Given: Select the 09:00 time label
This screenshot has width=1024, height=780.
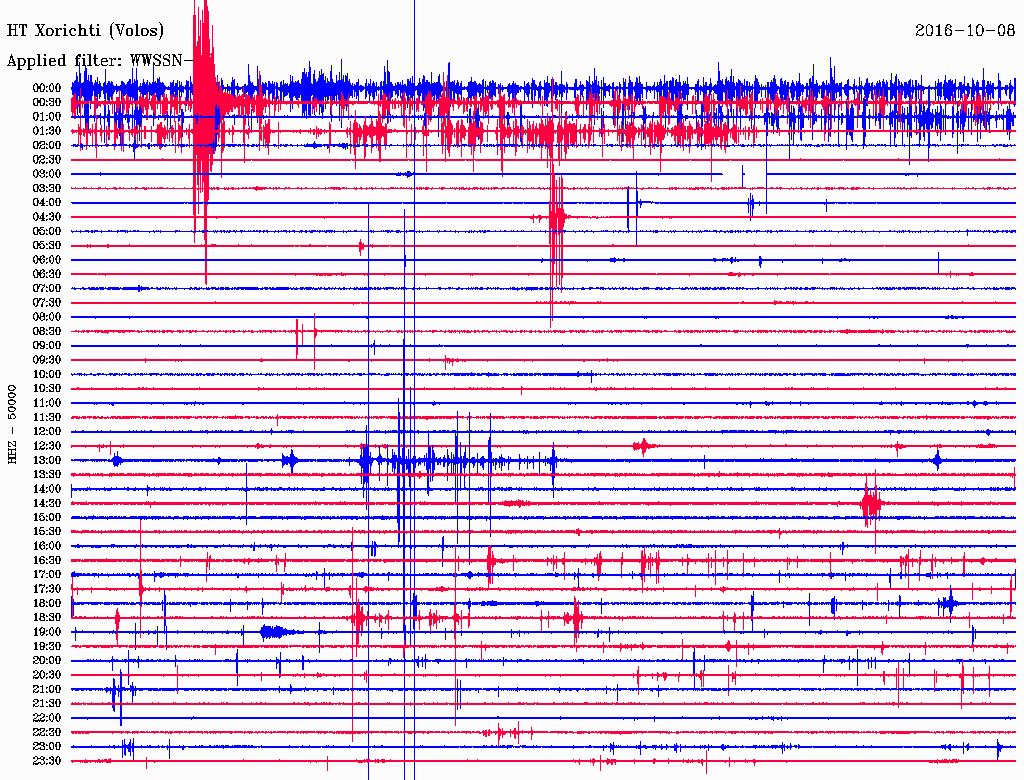Looking at the screenshot, I should click(47, 346).
